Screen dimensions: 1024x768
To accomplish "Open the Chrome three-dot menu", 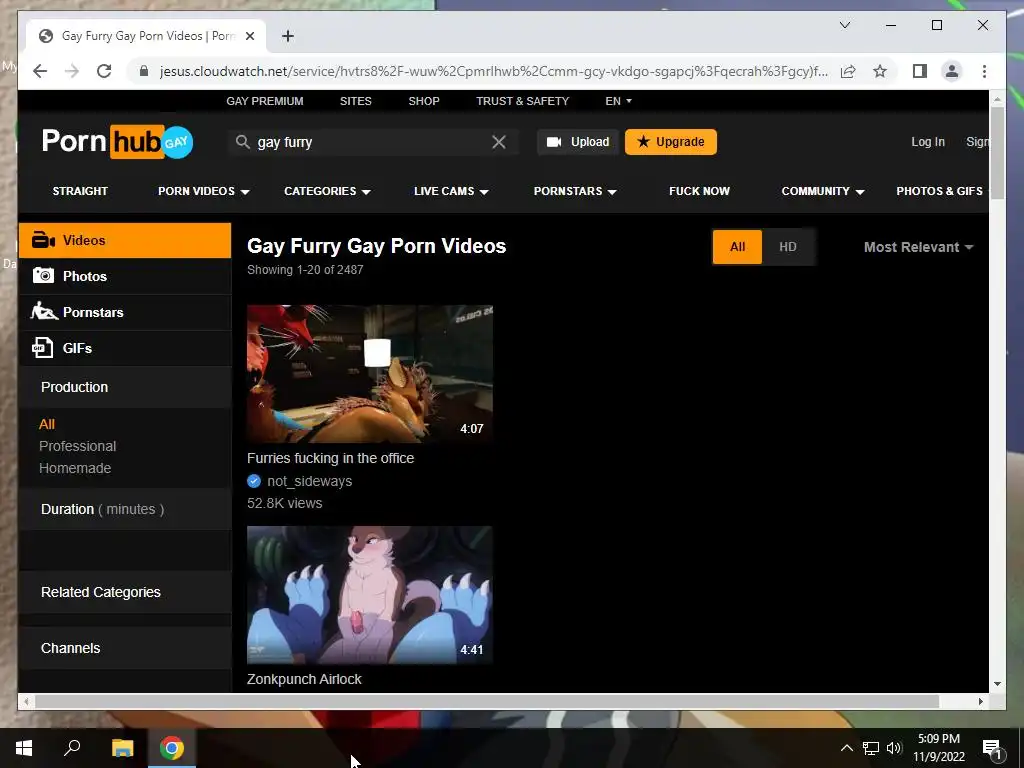I will (x=984, y=71).
